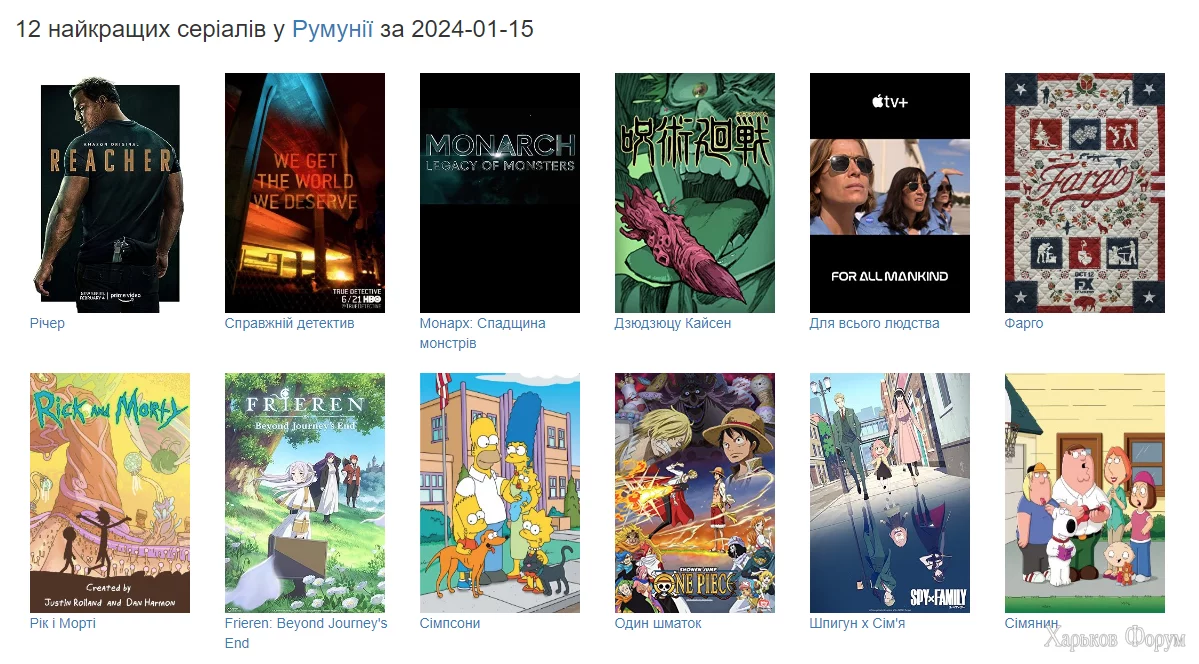Open the Рік і Морті title link
This screenshot has width=1199, height=664.
click(x=63, y=623)
